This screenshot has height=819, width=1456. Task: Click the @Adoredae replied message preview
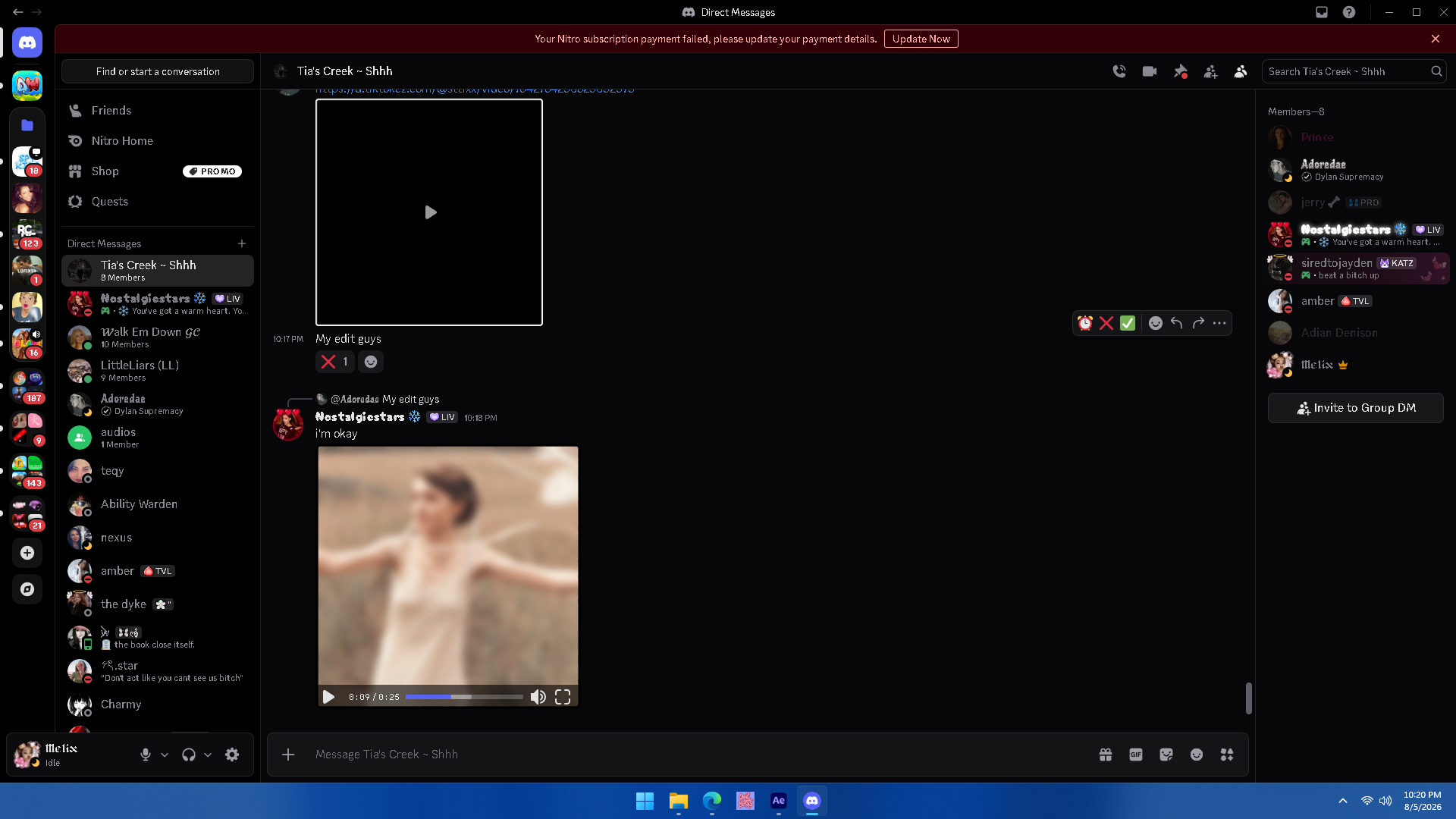pos(384,399)
